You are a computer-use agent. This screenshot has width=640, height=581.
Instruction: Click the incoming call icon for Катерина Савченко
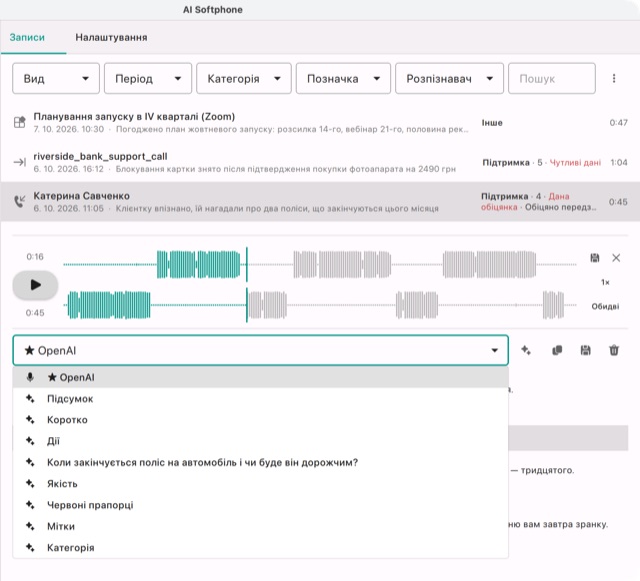20,201
